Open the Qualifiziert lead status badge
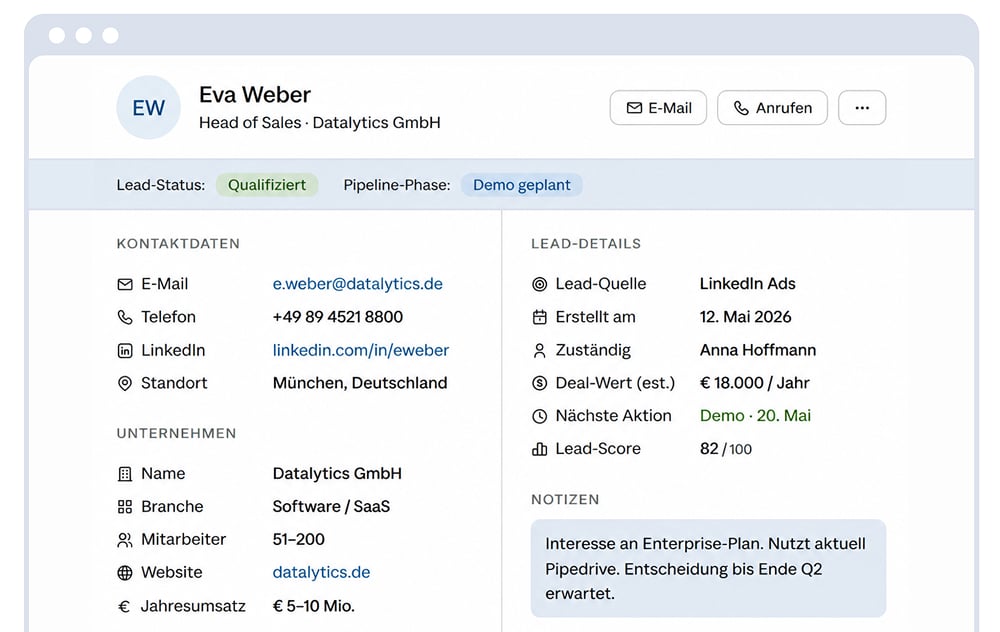This screenshot has height=632, width=1000. 267,185
